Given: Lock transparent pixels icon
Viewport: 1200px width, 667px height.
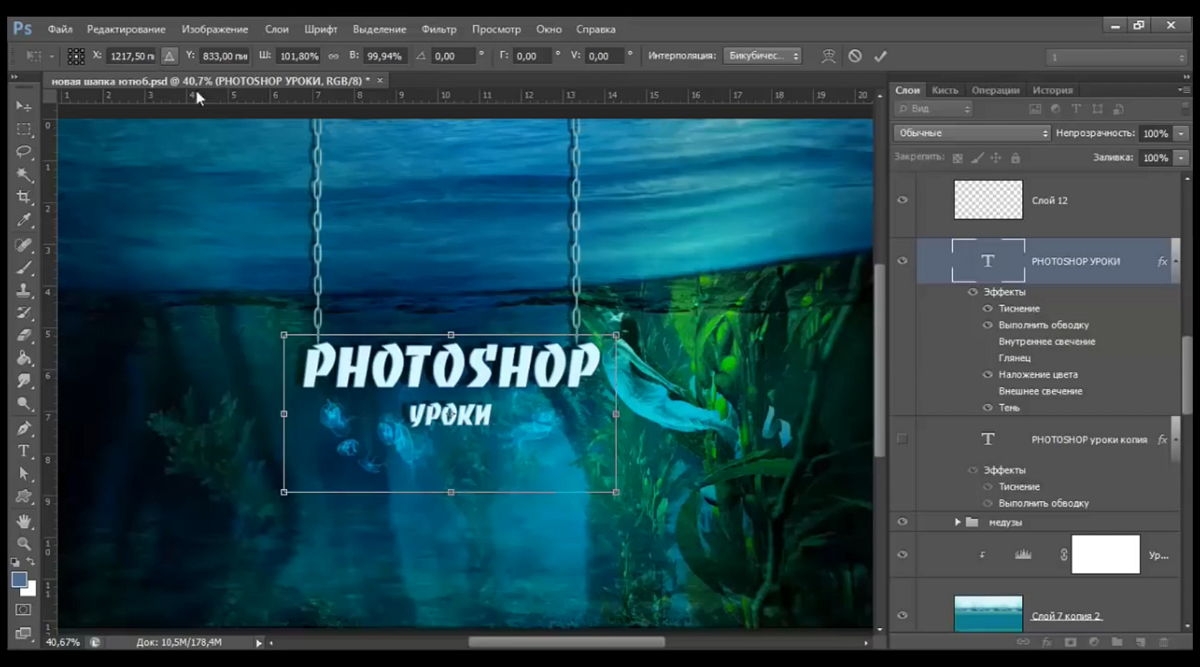Looking at the screenshot, I should (x=957, y=158).
